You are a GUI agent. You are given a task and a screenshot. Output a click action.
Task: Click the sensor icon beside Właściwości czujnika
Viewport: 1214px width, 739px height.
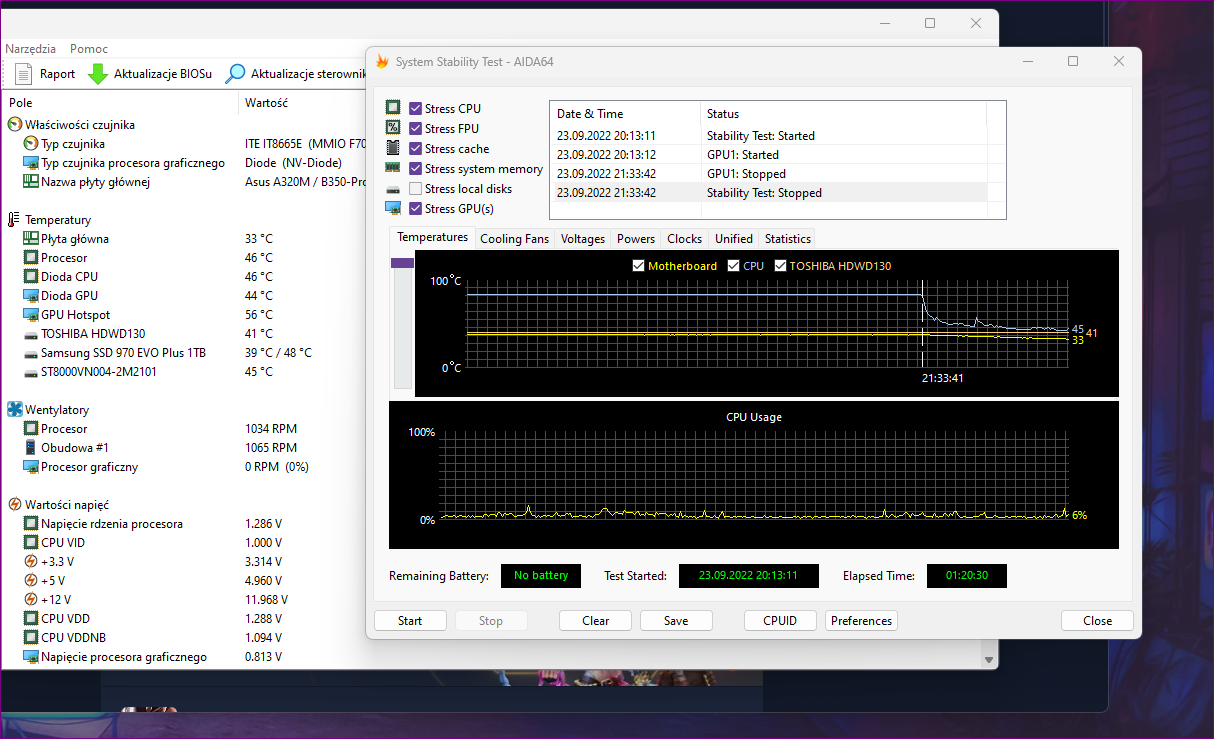(x=15, y=125)
